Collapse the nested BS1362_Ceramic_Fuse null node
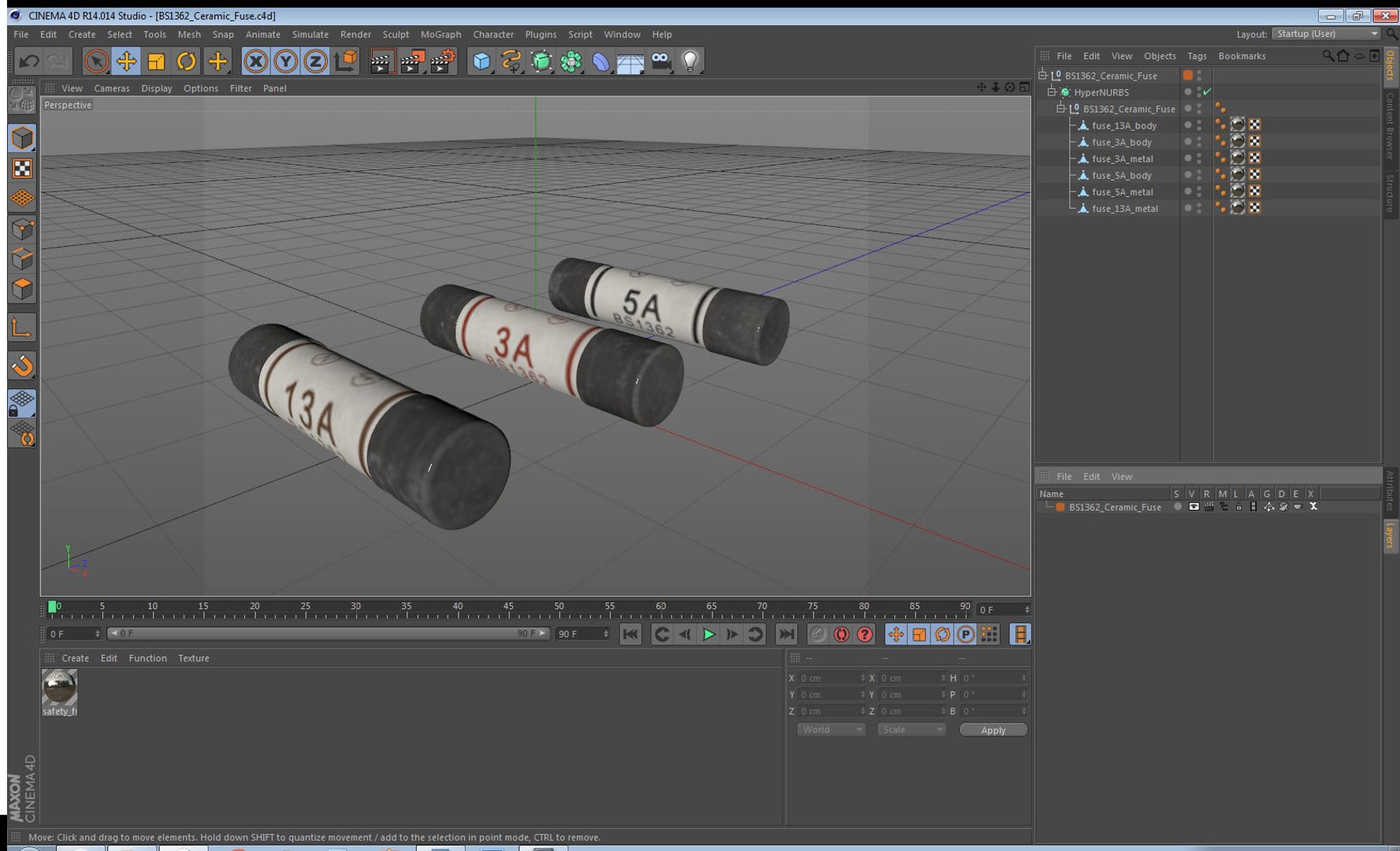Viewport: 1400px width, 851px height. (x=1060, y=109)
